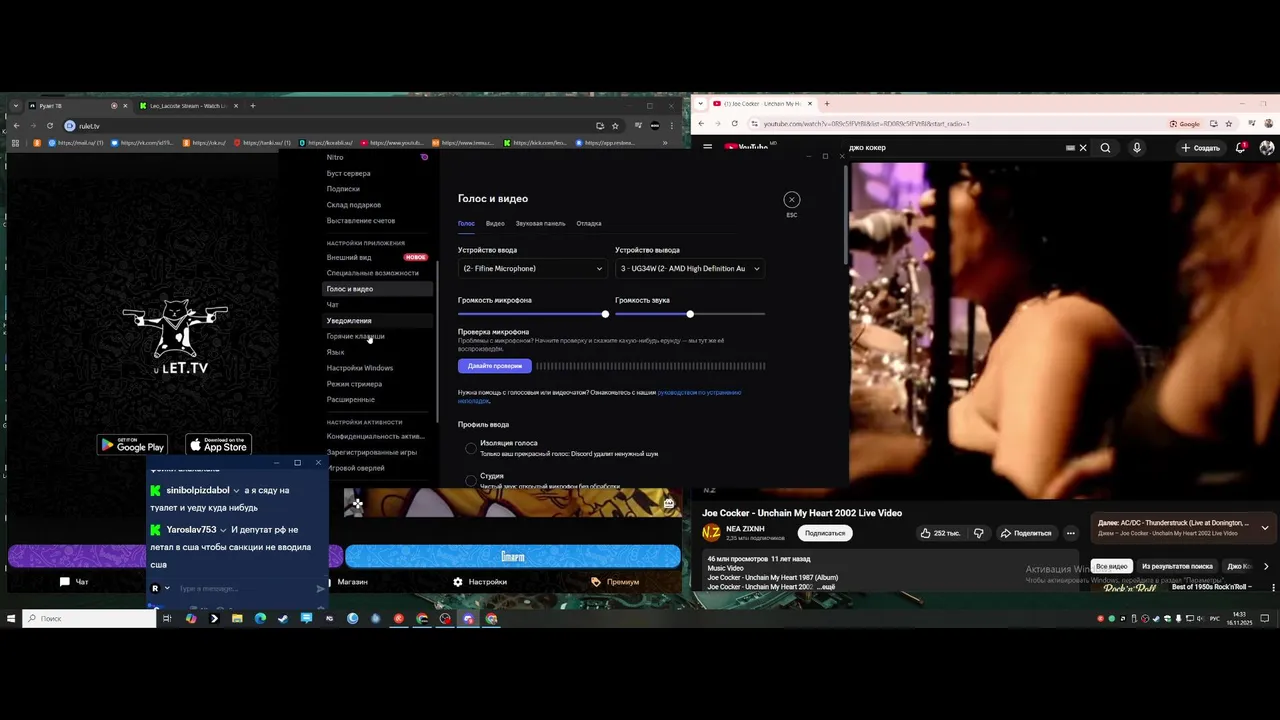
Task: Open the YouTube account avatar menu
Action: coord(1267,147)
